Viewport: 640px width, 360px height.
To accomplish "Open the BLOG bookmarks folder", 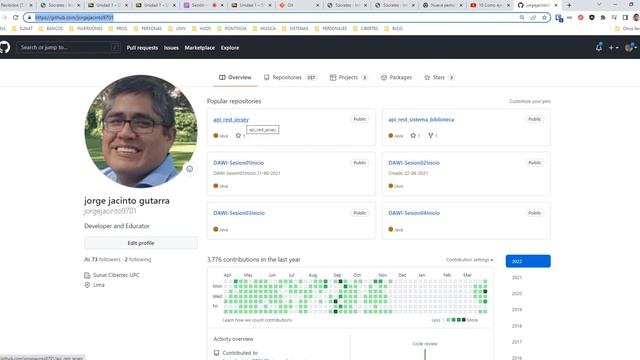I will 394,29.
